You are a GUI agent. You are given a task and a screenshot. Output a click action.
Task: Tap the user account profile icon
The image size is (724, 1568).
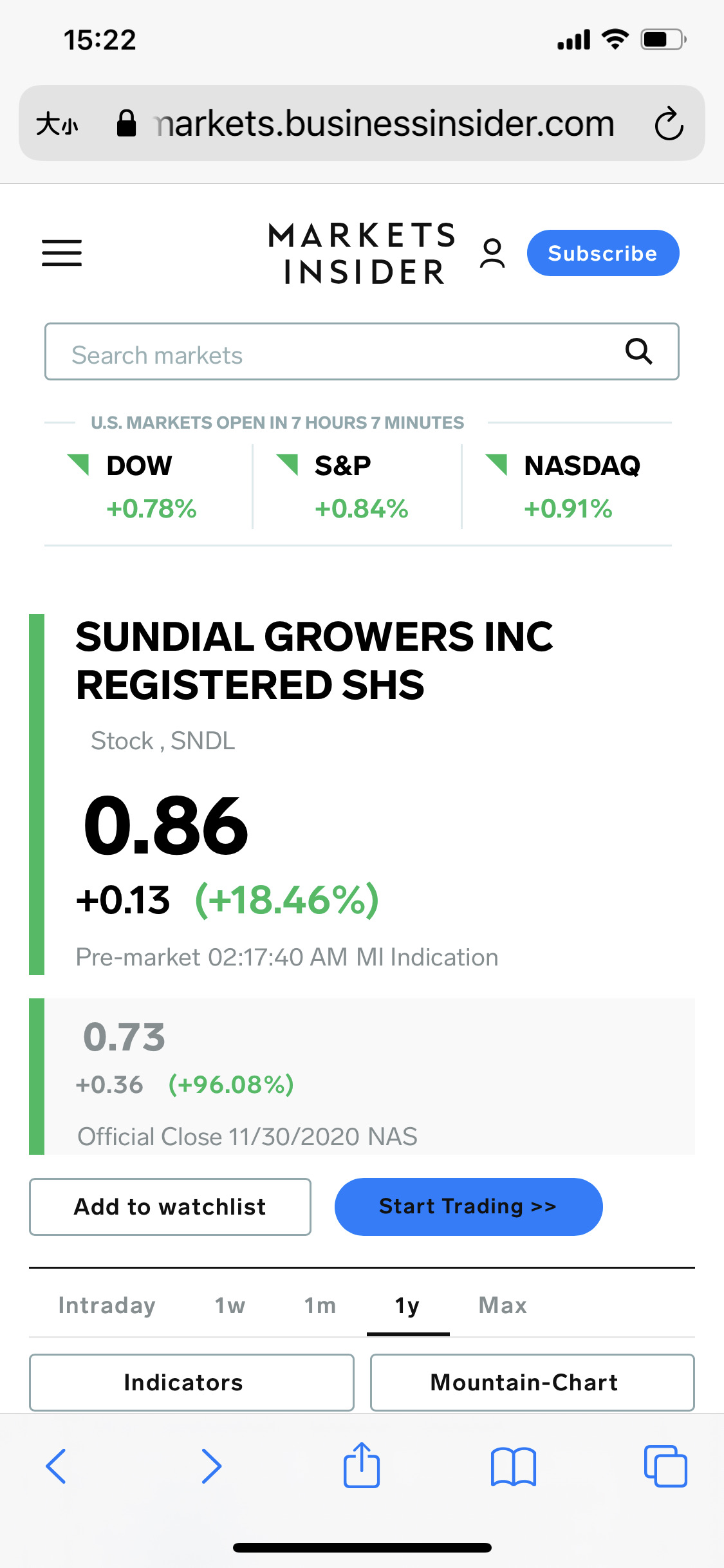point(492,253)
